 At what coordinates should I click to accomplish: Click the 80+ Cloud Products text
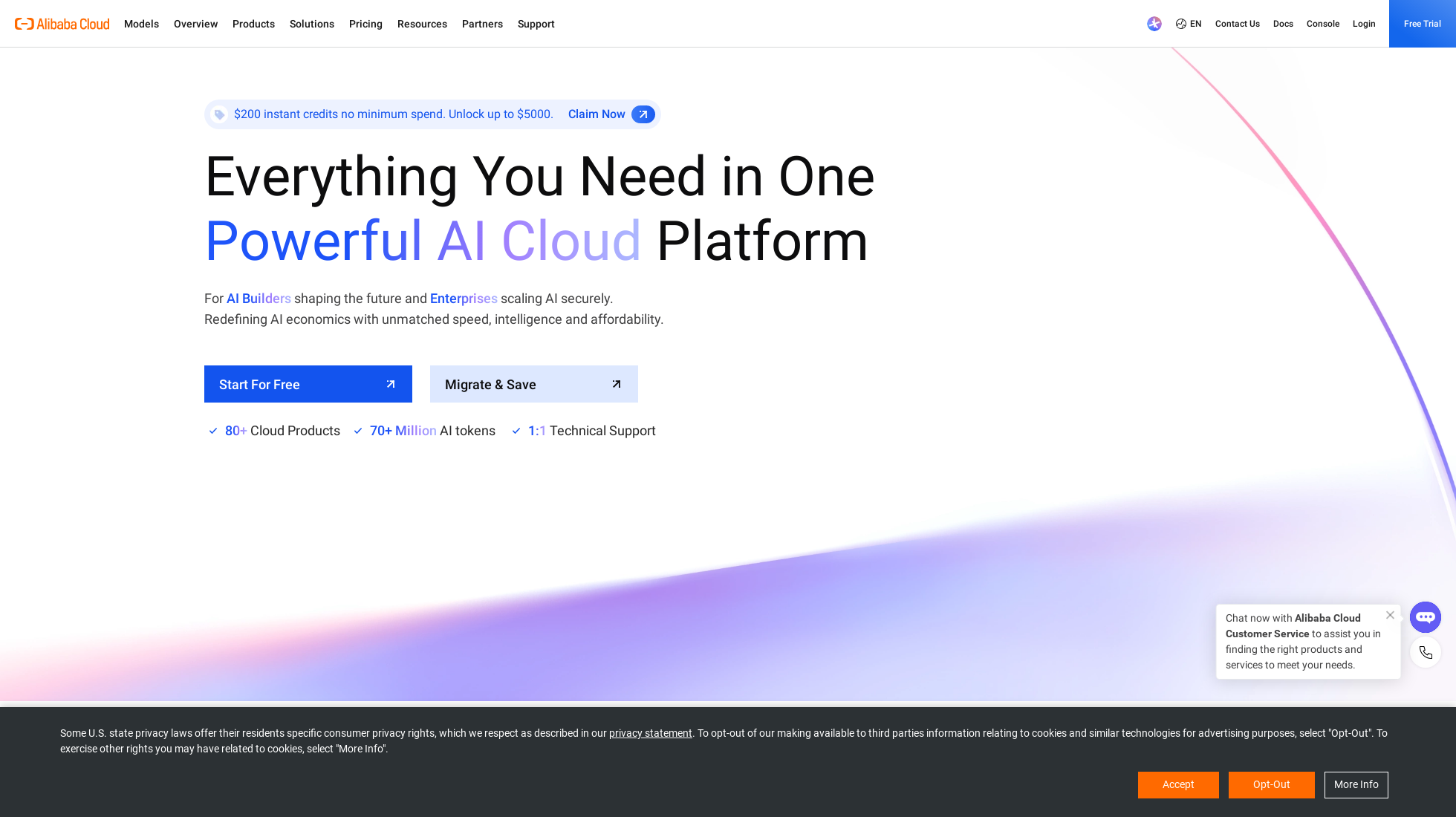click(x=282, y=431)
